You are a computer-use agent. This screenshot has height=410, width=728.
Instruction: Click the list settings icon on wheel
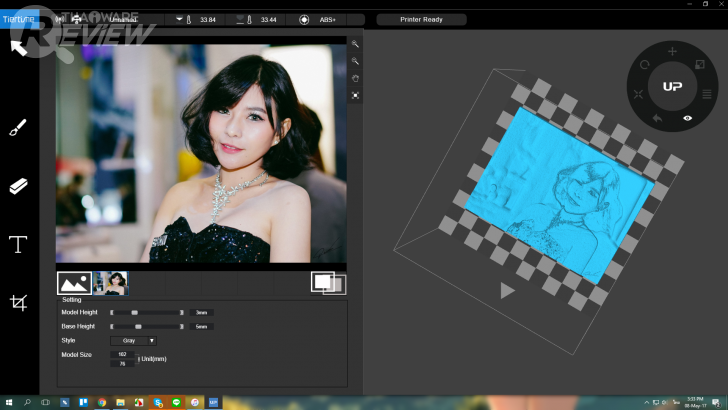tap(707, 94)
